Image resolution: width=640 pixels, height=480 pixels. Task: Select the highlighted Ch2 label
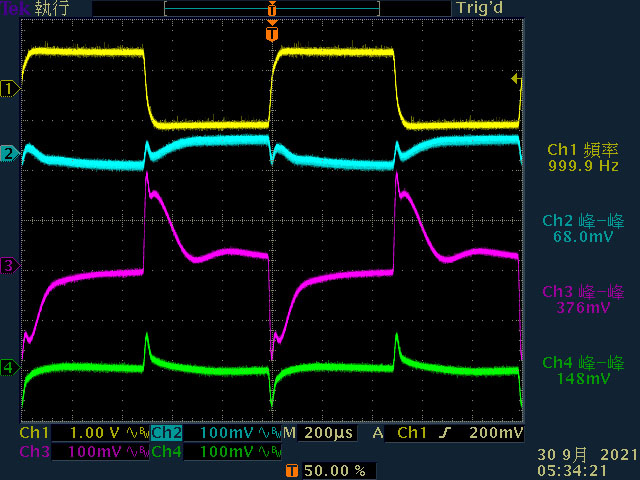click(167, 433)
